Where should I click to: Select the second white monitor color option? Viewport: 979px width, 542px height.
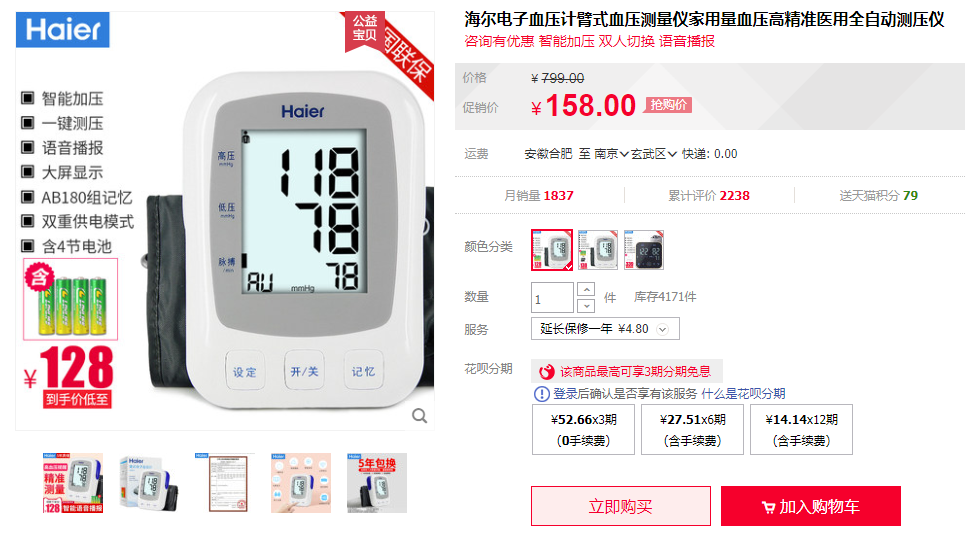598,250
